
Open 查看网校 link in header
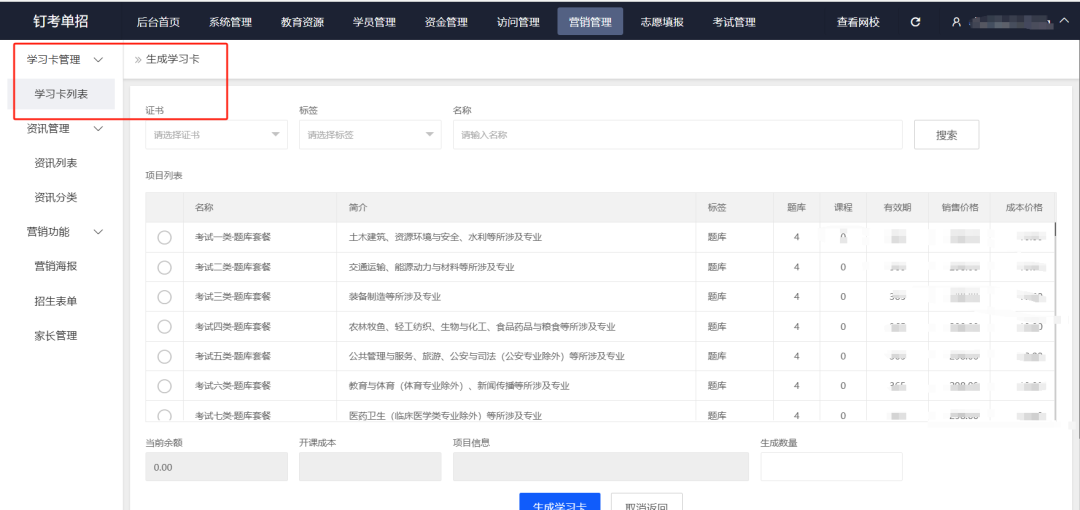pyautogui.click(x=858, y=22)
